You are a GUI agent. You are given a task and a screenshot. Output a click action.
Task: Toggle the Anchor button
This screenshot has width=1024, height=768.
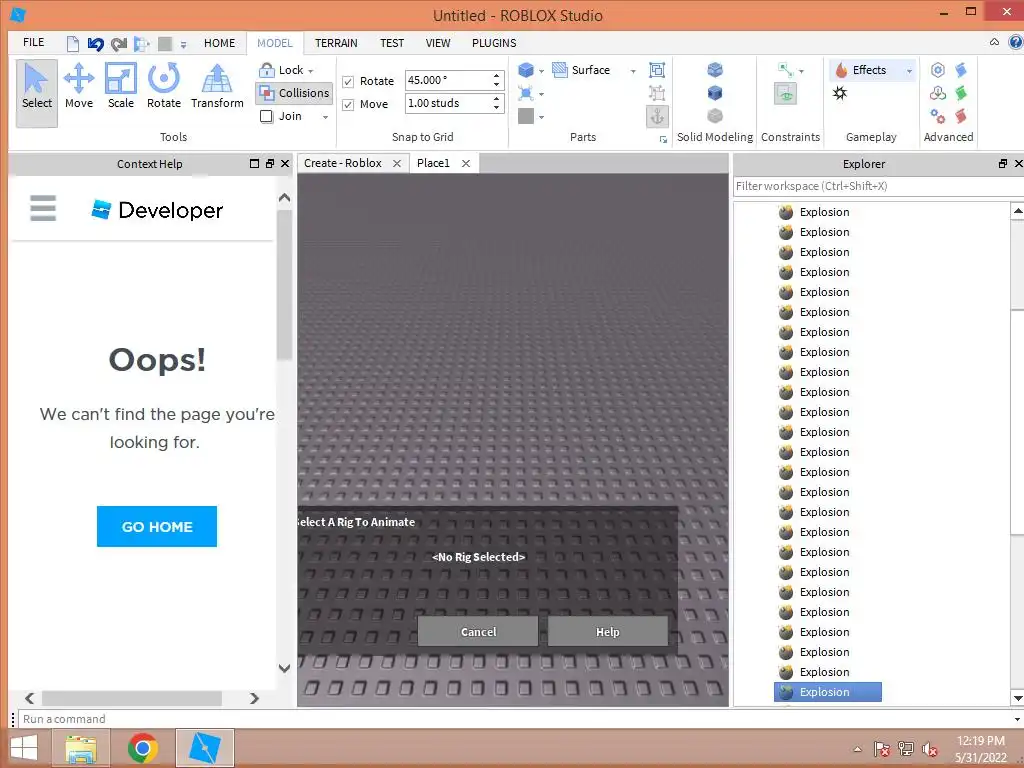[x=657, y=116]
